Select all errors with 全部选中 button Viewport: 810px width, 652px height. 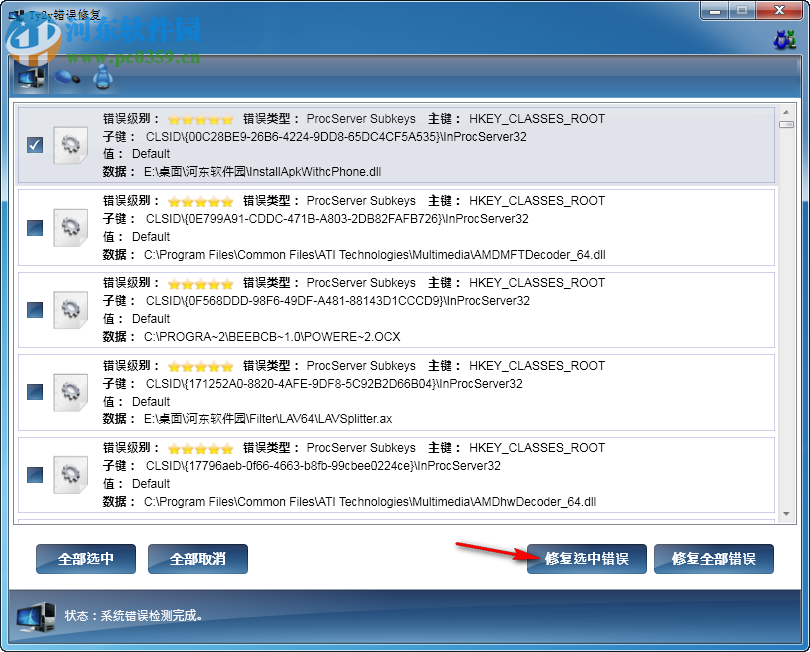click(85, 559)
